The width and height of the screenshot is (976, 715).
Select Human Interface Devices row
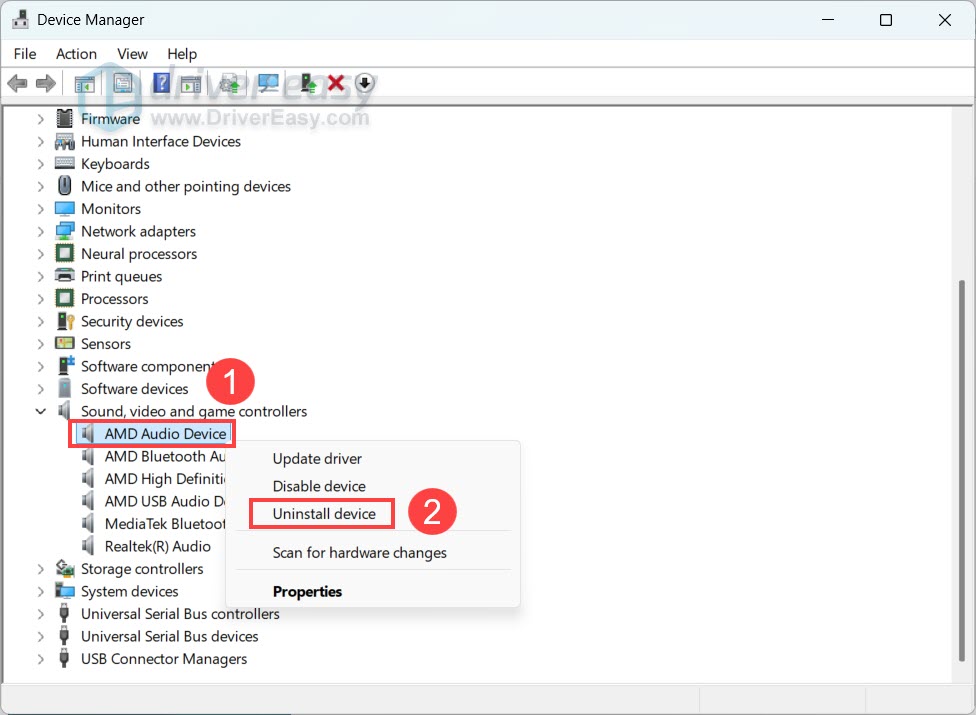tap(161, 141)
